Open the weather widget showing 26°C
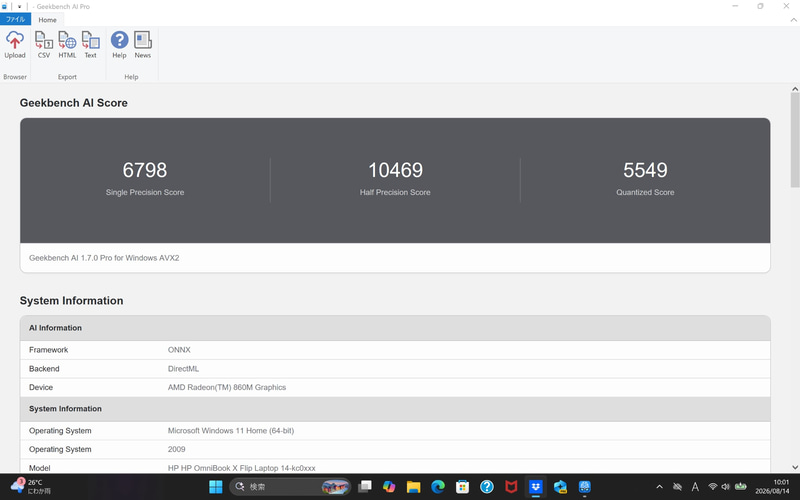 point(31,486)
